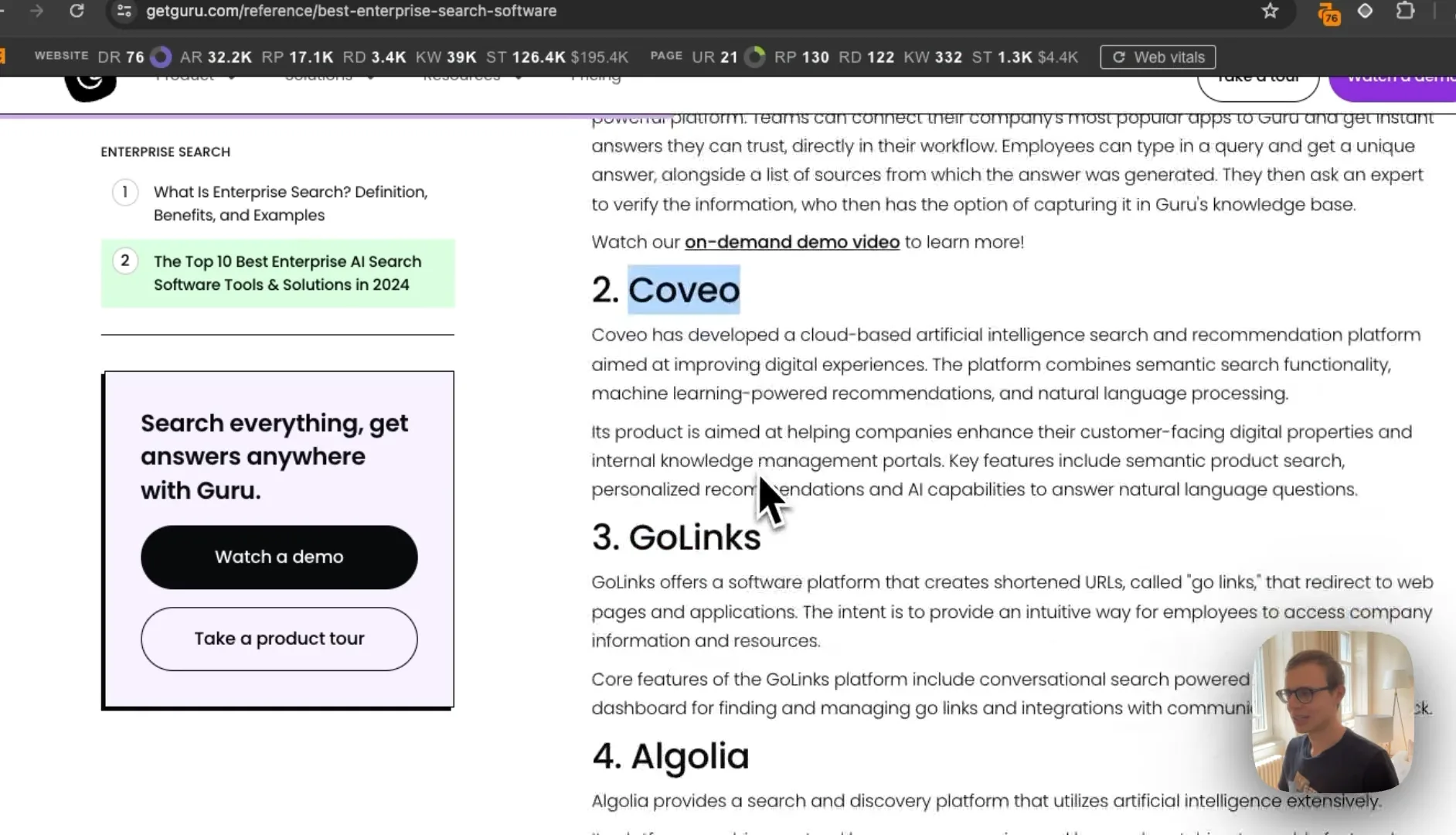This screenshot has width=1456, height=835.
Task: Click the Guru logo in the header
Action: (90, 87)
